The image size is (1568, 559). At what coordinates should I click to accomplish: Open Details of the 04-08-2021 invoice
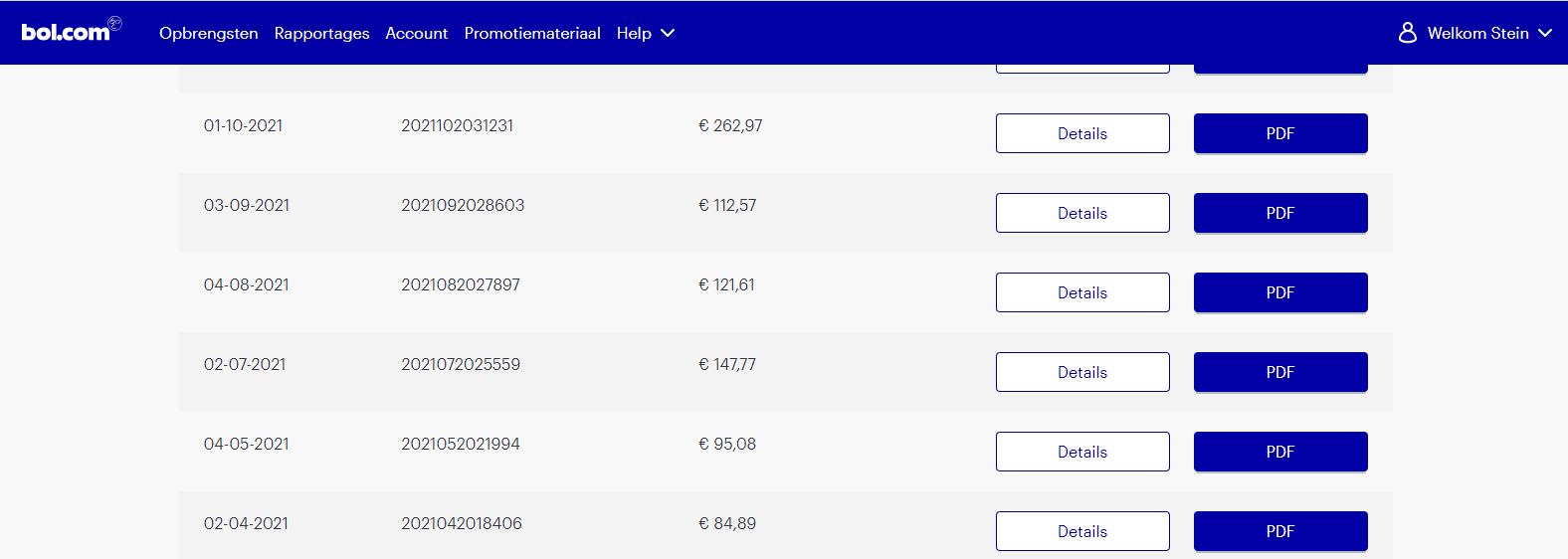1082,292
